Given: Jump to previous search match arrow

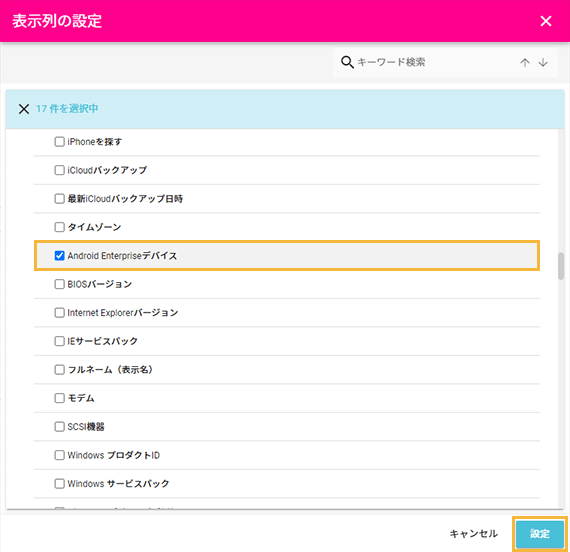Looking at the screenshot, I should pos(525,63).
